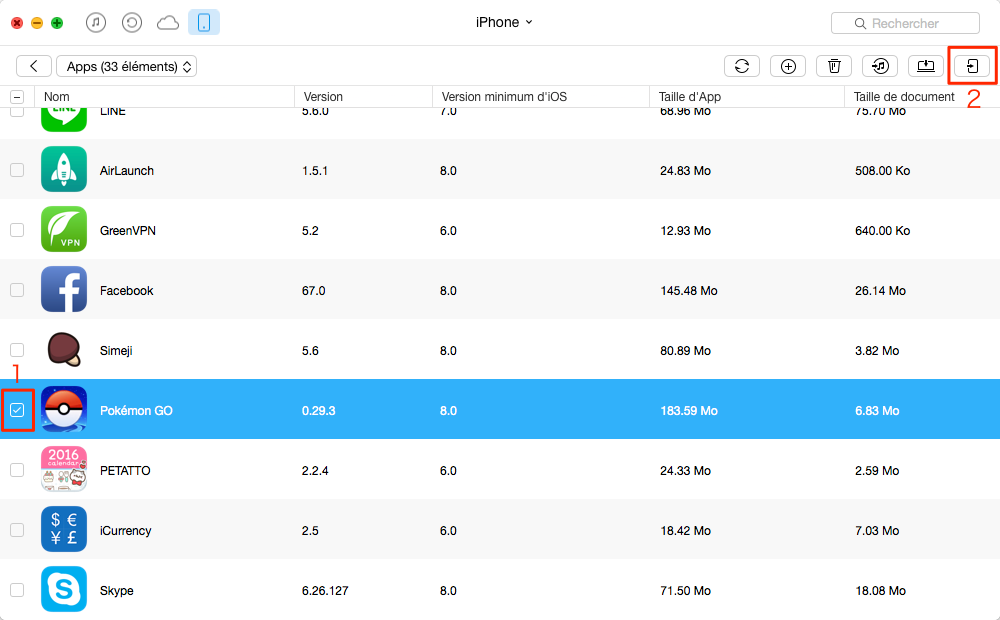Click the search magnifier icon
The image size is (1000, 620).
(860, 24)
